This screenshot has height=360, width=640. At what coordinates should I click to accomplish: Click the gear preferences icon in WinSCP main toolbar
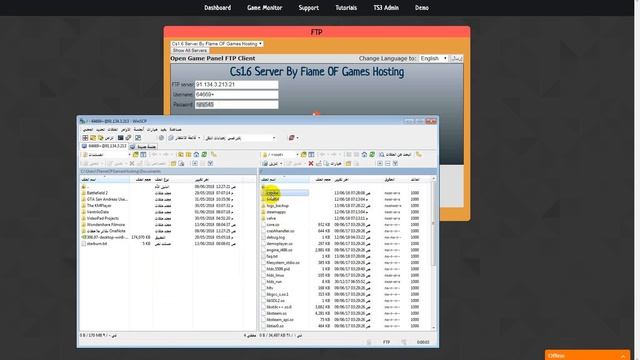point(161,138)
